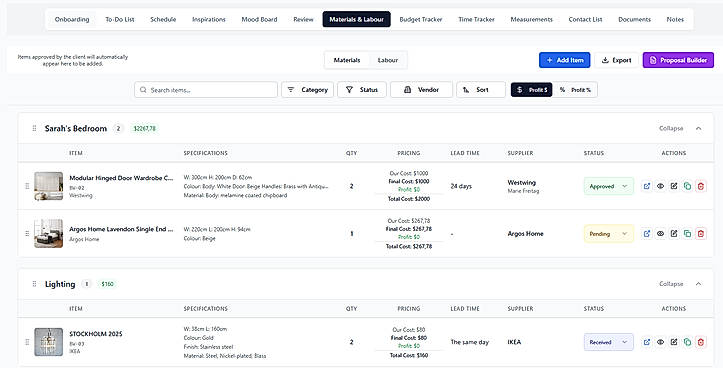Open the Mood Board tab
This screenshot has height=368, width=723.
pyautogui.click(x=259, y=19)
